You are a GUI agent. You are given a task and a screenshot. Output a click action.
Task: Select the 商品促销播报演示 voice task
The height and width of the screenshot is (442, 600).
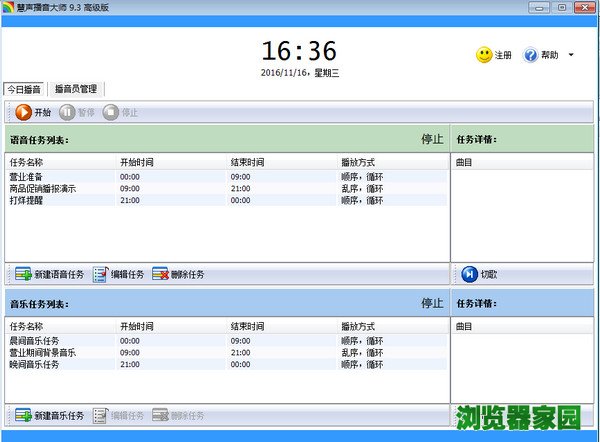tap(42, 188)
